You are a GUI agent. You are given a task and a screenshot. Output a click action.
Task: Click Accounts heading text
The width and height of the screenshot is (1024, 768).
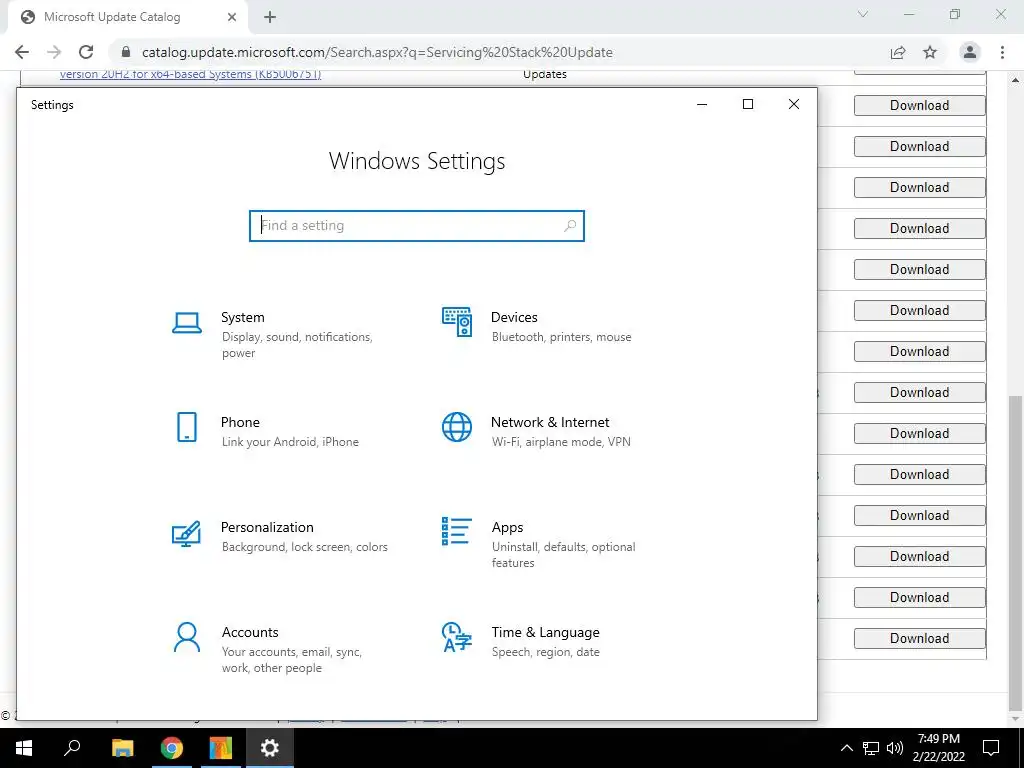click(x=250, y=633)
